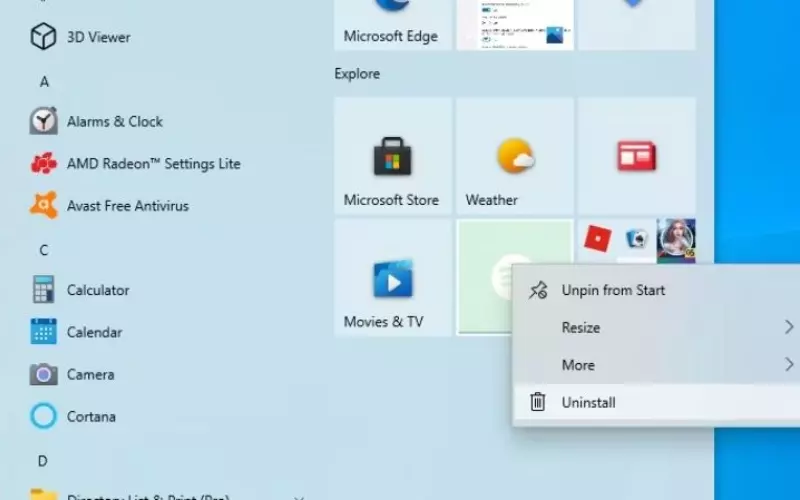
Task: Open the orange Avast Antivirus icon
Action: coord(43,205)
